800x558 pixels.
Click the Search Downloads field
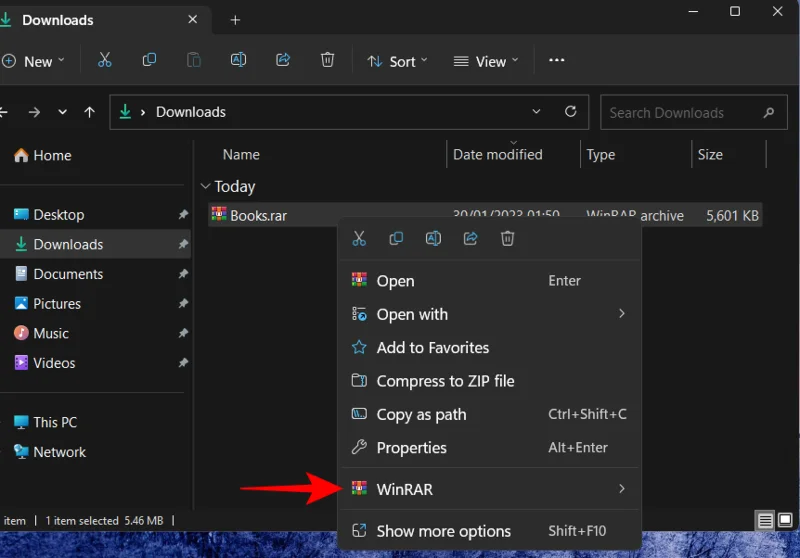pyautogui.click(x=680, y=113)
